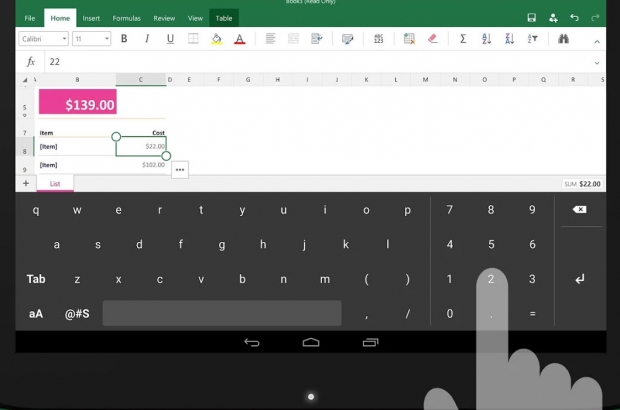The width and height of the screenshot is (620, 410).
Task: Apply yellow fill color bucket
Action: tap(216, 39)
